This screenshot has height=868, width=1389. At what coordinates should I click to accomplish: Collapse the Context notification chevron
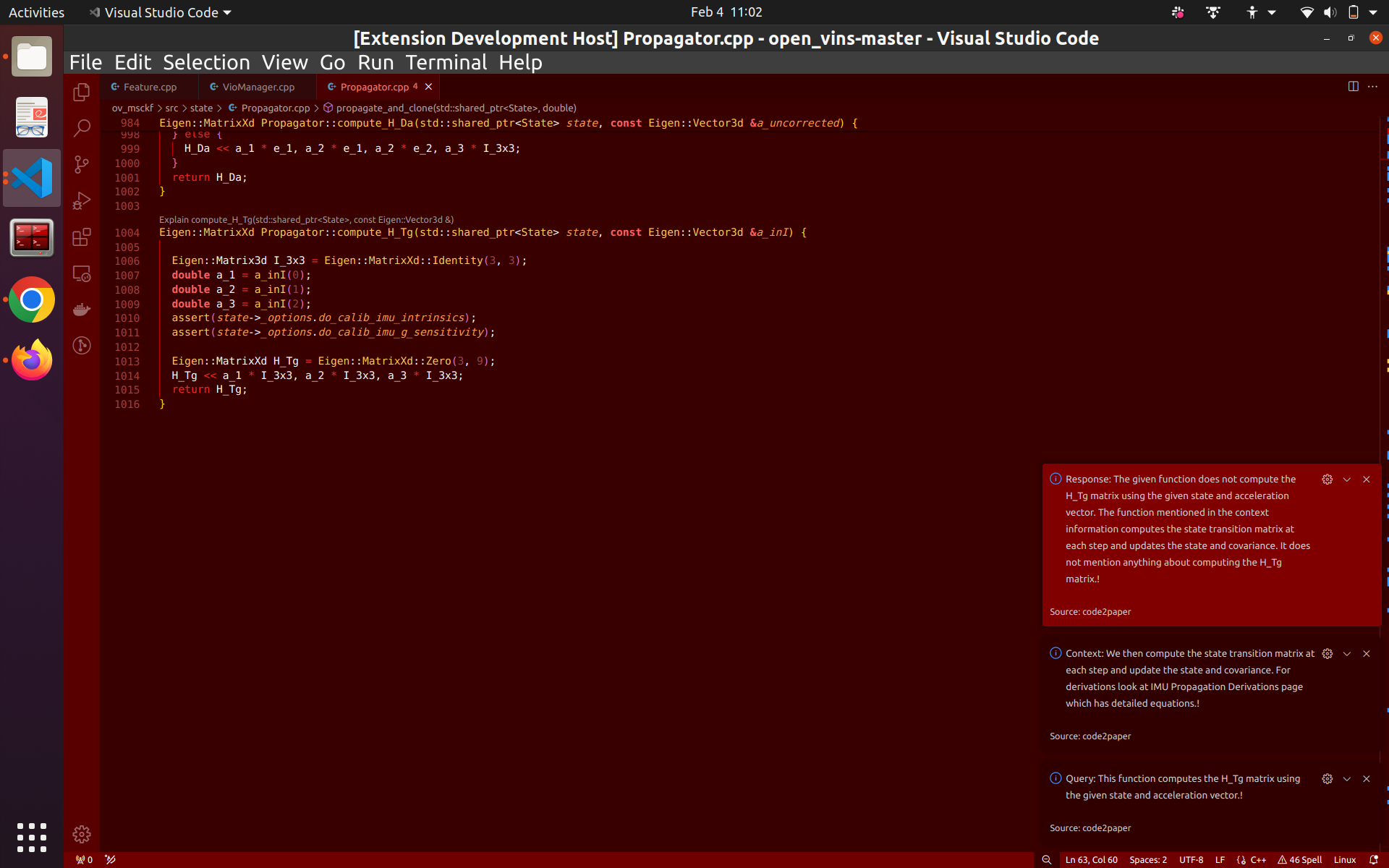(x=1347, y=654)
